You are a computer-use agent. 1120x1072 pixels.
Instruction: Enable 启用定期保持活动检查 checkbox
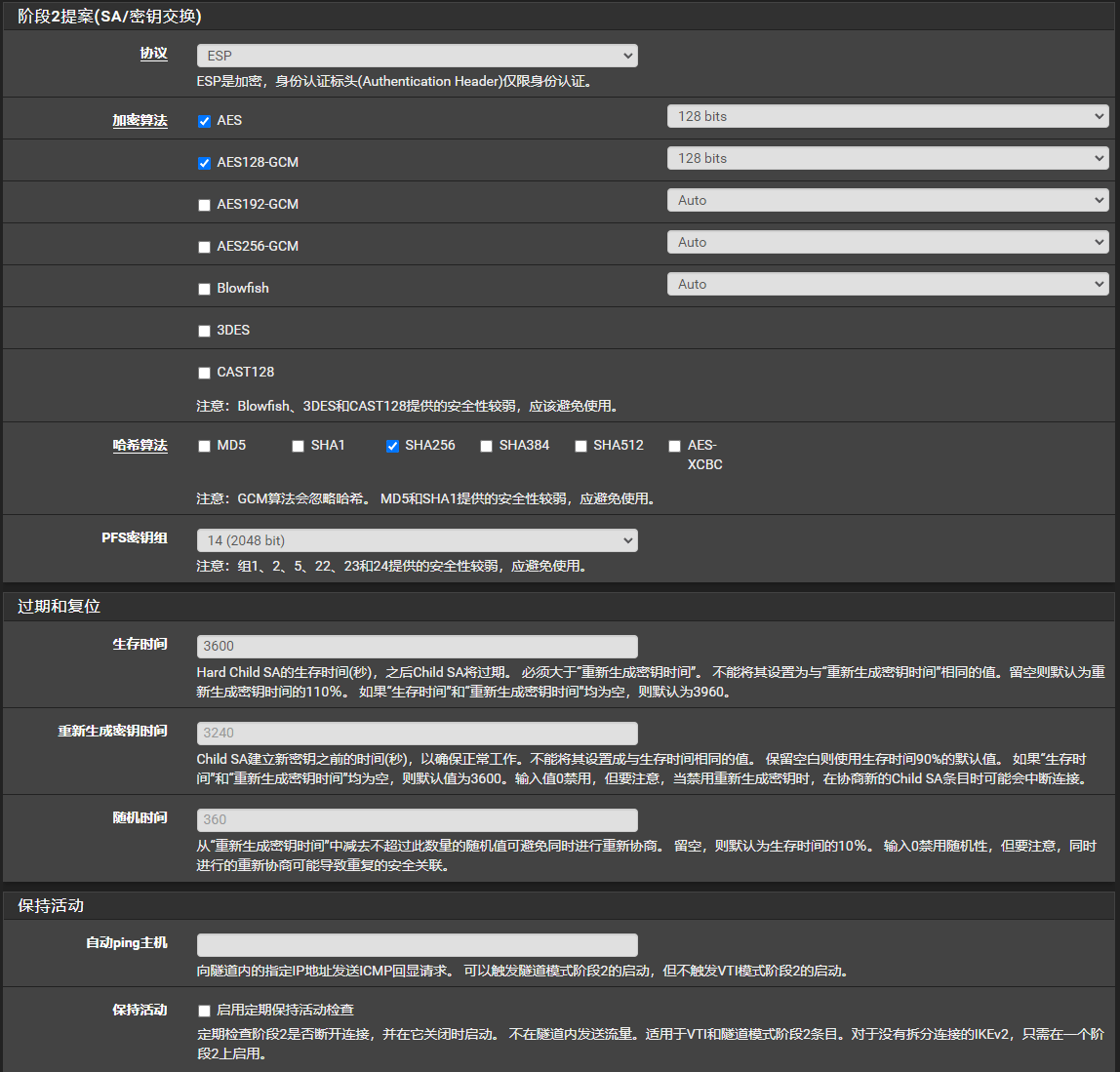tap(204, 1011)
